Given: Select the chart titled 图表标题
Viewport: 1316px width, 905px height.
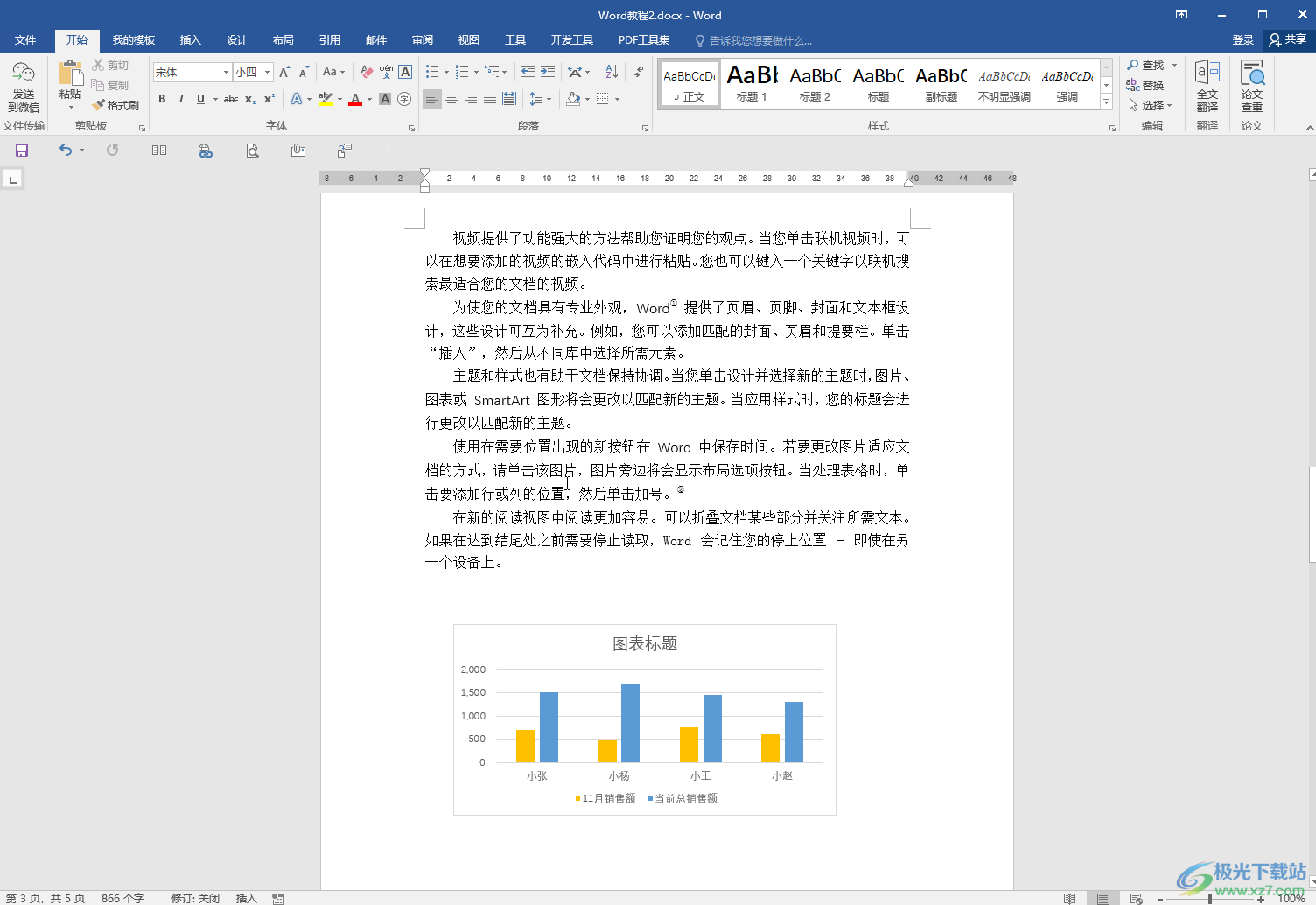Looking at the screenshot, I should (645, 719).
